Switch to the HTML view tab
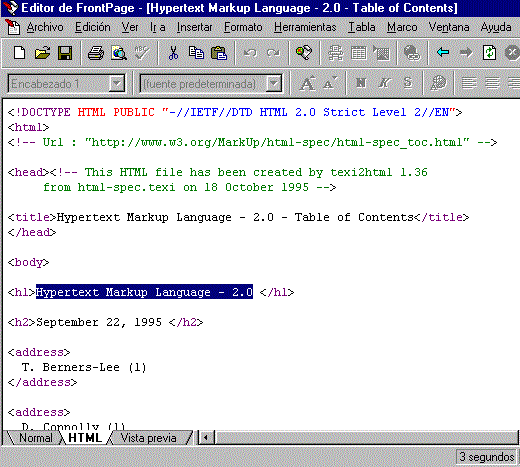This screenshot has height=467, width=520. pos(85,438)
